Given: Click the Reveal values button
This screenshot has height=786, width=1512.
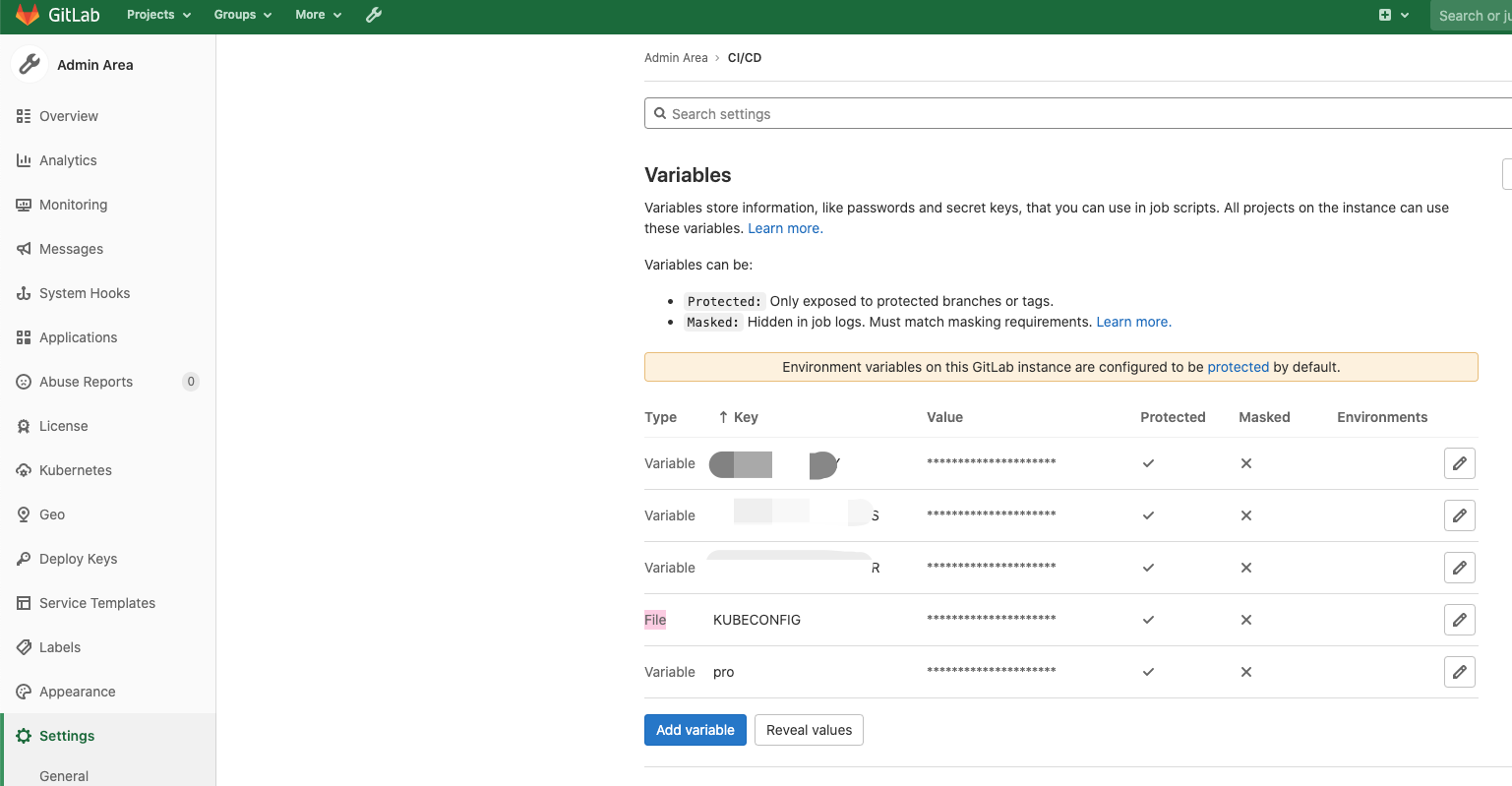Looking at the screenshot, I should pos(809,730).
